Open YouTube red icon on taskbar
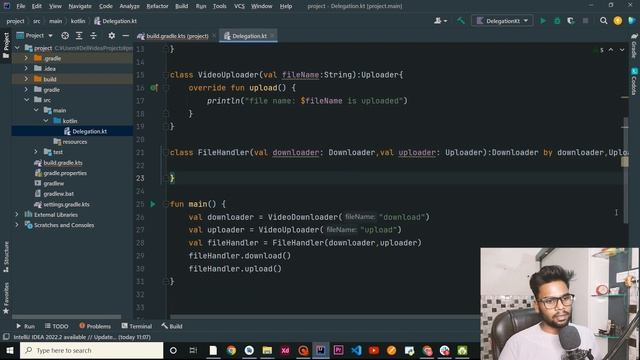The image size is (640, 360). click(374, 351)
